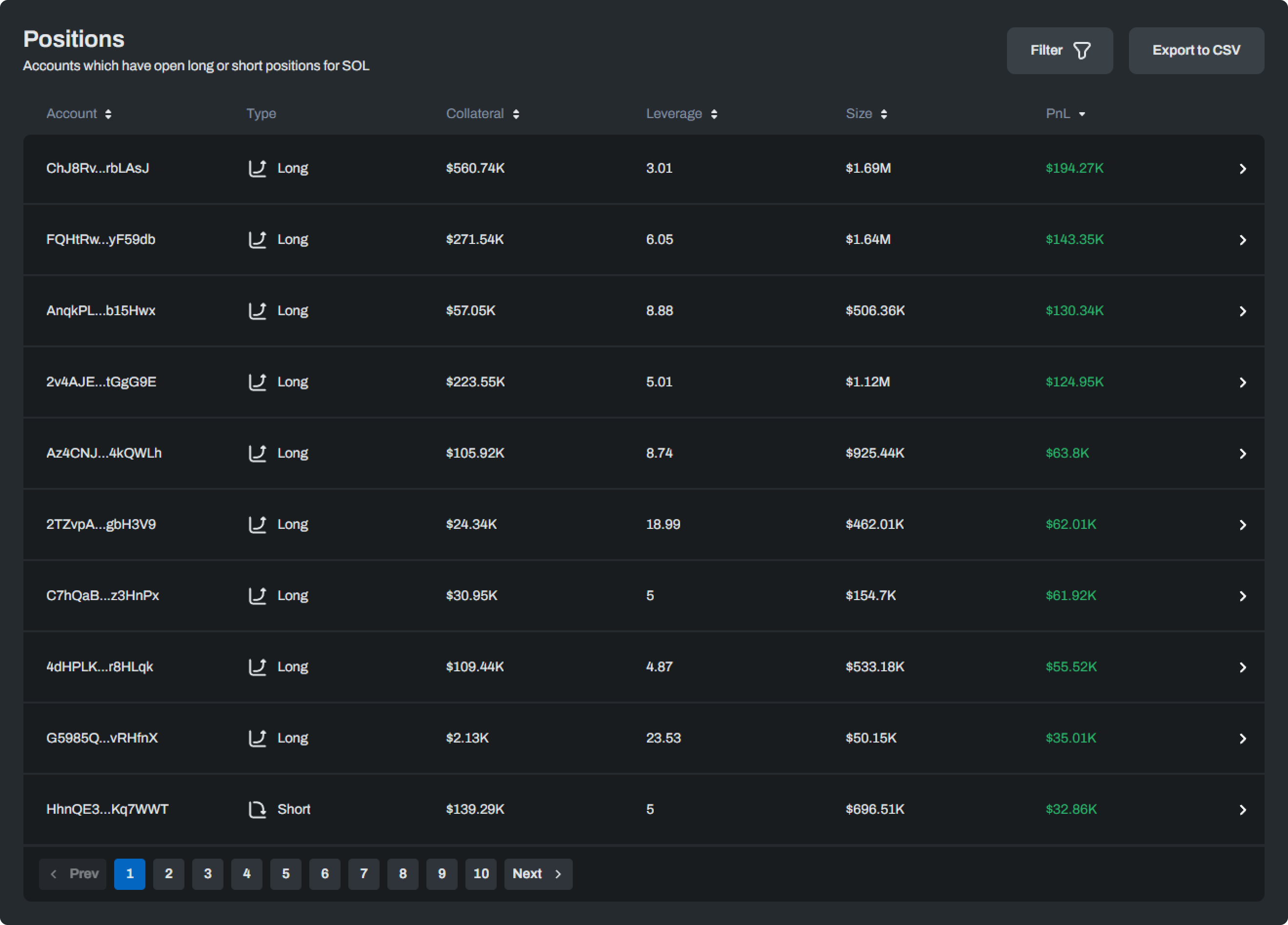Viewport: 1288px width, 925px height.
Task: Click the Long position icon in the AnqkPL...b15Hwx row
Action: tap(257, 311)
